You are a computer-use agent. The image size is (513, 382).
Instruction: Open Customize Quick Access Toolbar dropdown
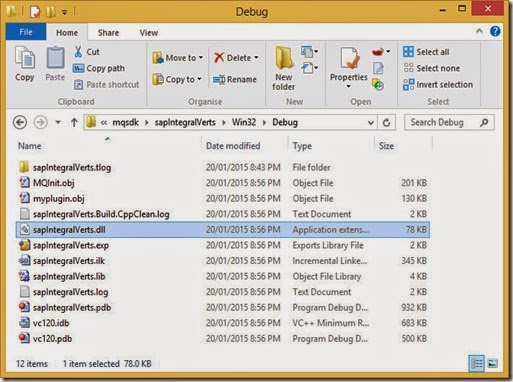(65, 12)
